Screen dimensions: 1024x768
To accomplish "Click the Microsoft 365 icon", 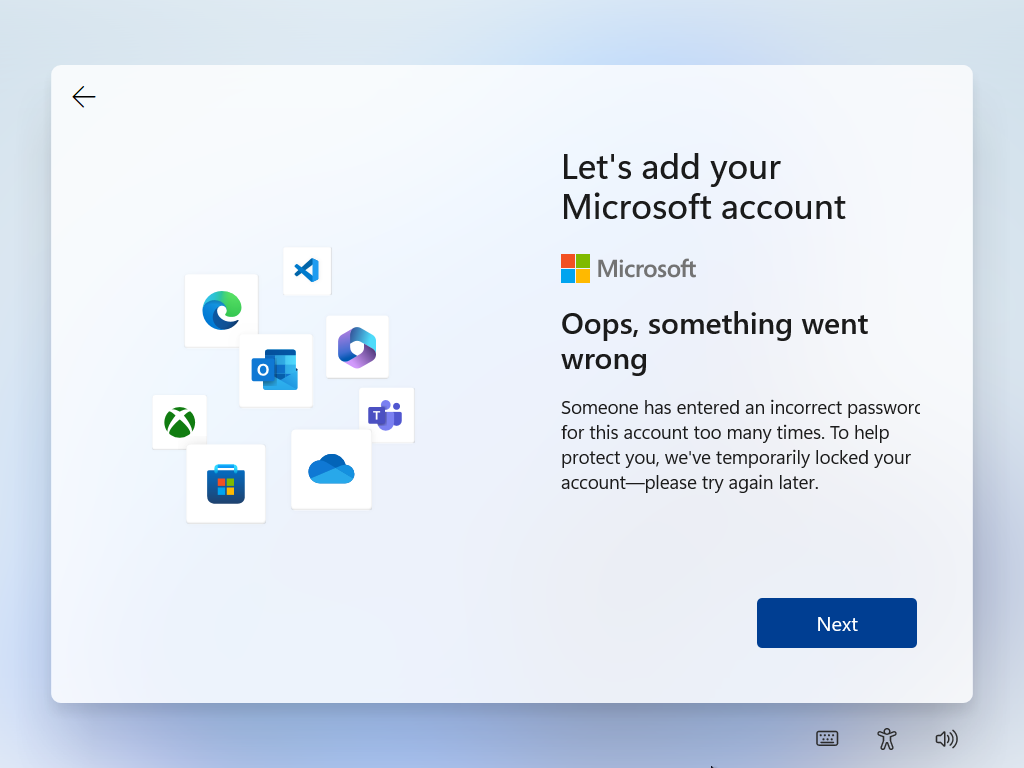I will 357,347.
